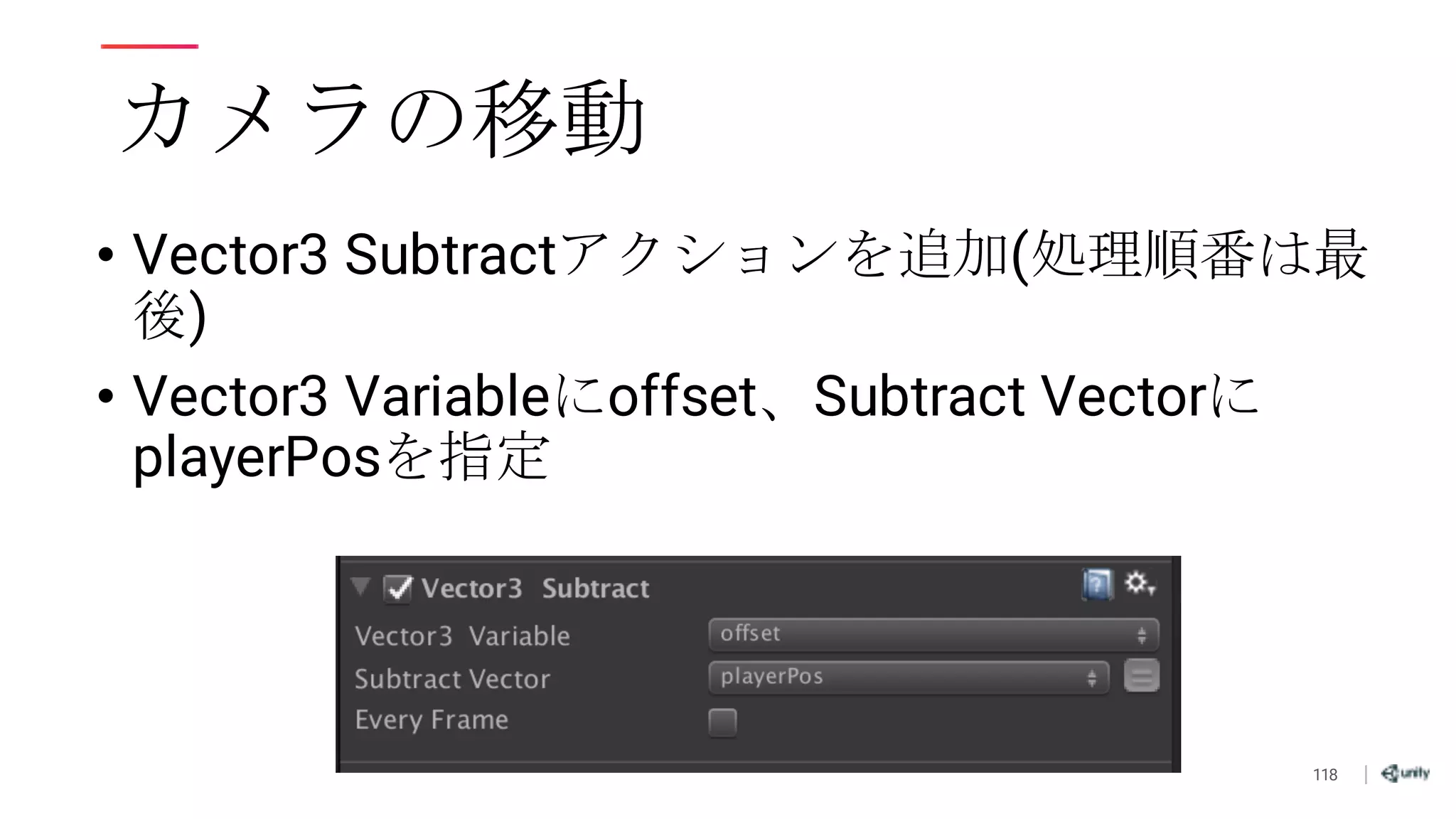Click the Every Frame label text
Screen dimensions: 1456x819
(x=432, y=720)
